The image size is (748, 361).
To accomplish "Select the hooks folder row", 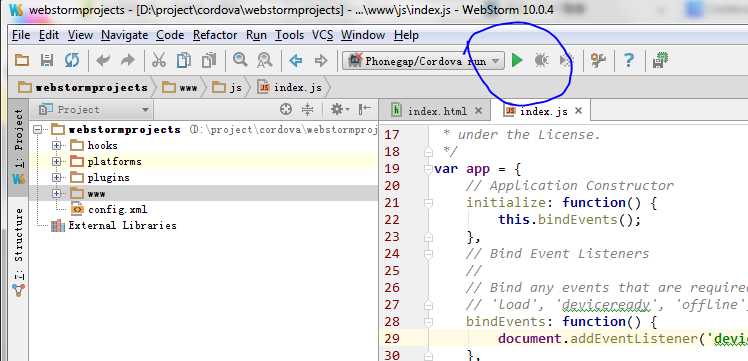I will [x=204, y=145].
